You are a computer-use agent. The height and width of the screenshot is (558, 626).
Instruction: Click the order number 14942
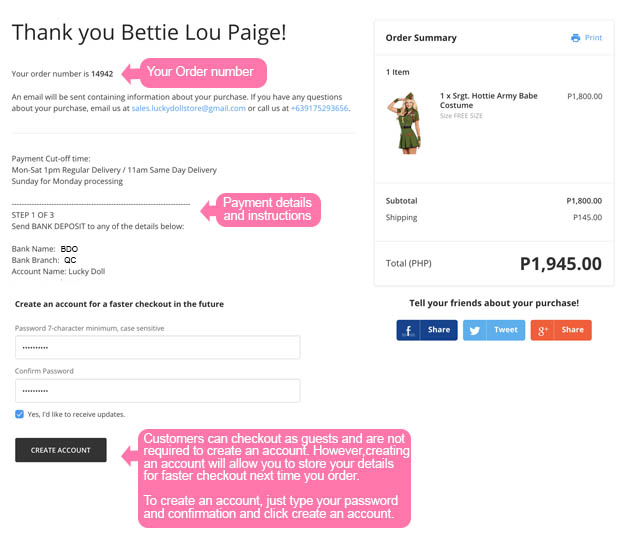pyautogui.click(x=102, y=74)
